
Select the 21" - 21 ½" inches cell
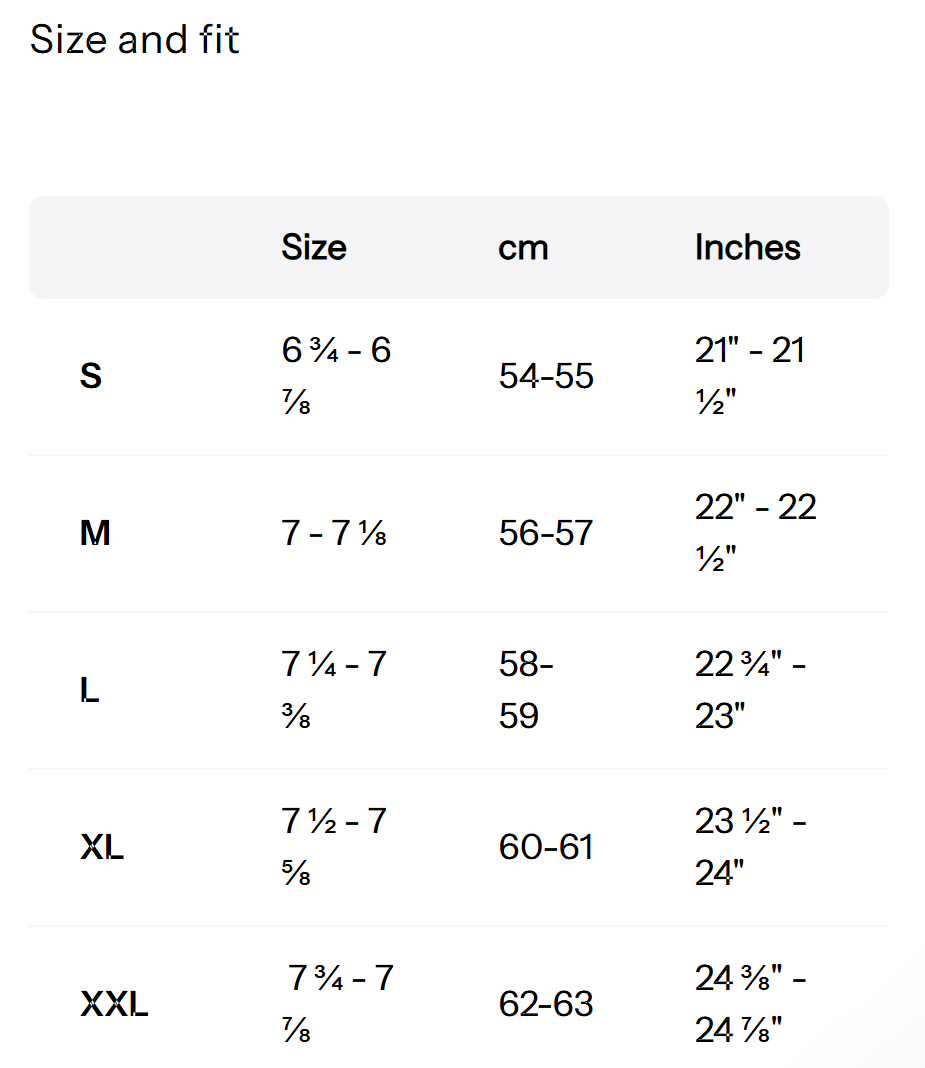750,376
